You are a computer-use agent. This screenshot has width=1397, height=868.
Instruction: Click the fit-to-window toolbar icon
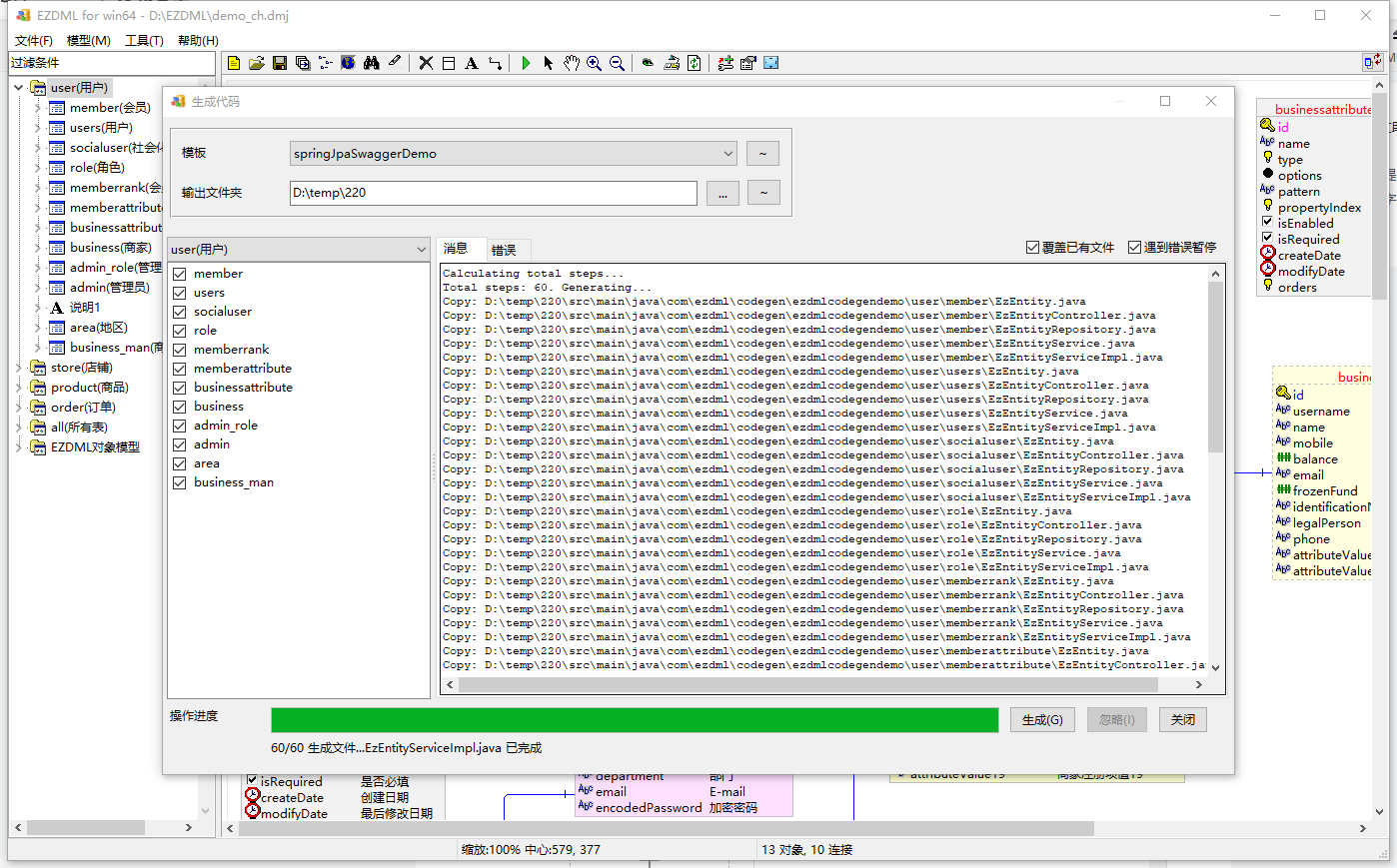tap(771, 63)
